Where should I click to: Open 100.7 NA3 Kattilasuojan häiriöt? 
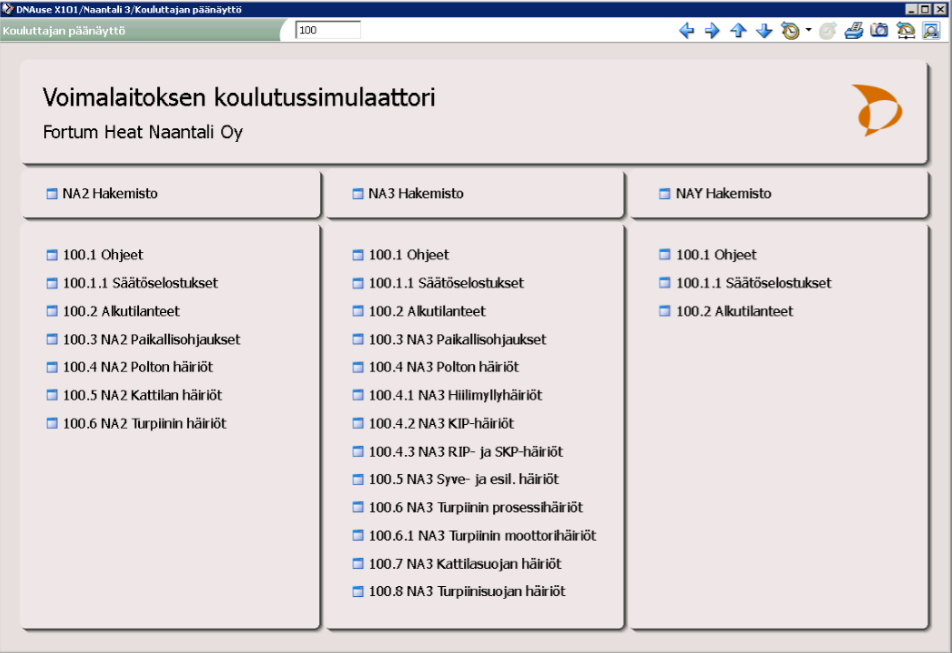pos(457,564)
